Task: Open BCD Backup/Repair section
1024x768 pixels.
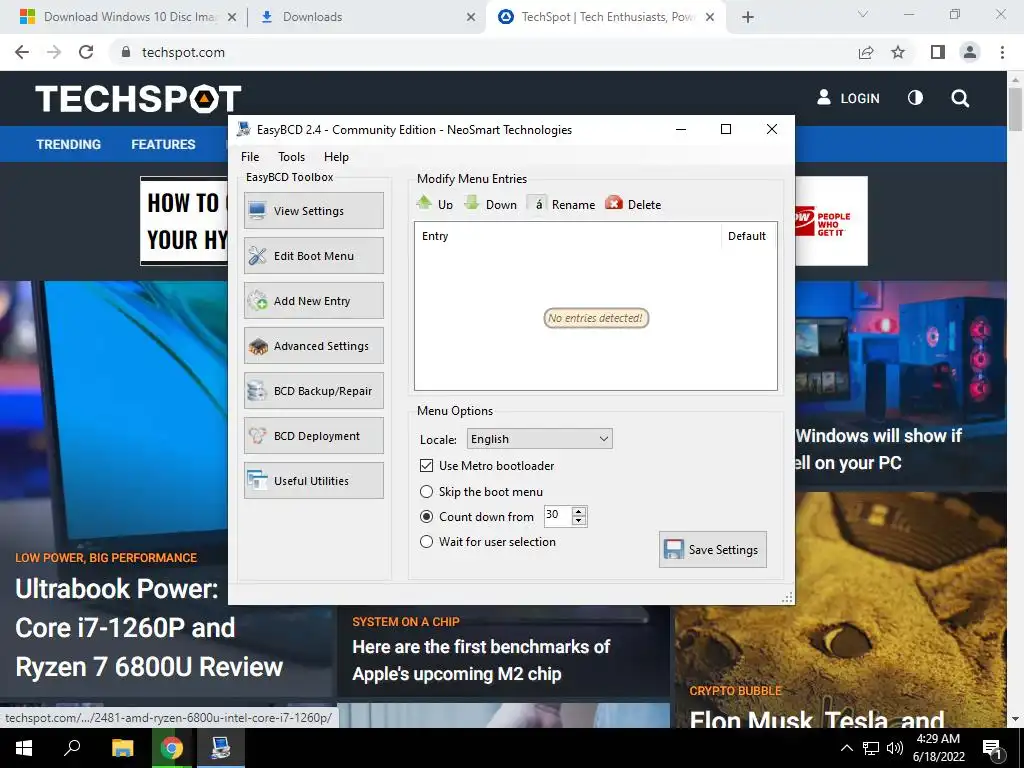Action: click(x=313, y=391)
